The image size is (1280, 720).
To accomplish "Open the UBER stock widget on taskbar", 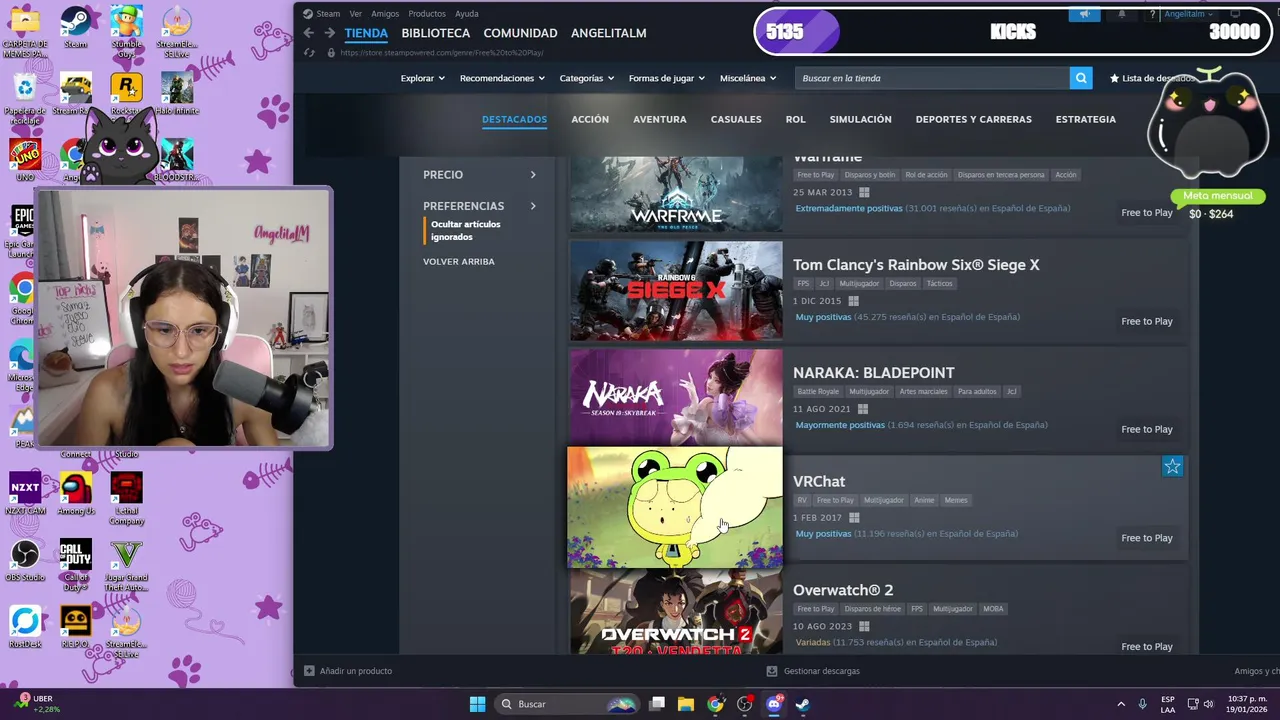I will coord(38,704).
